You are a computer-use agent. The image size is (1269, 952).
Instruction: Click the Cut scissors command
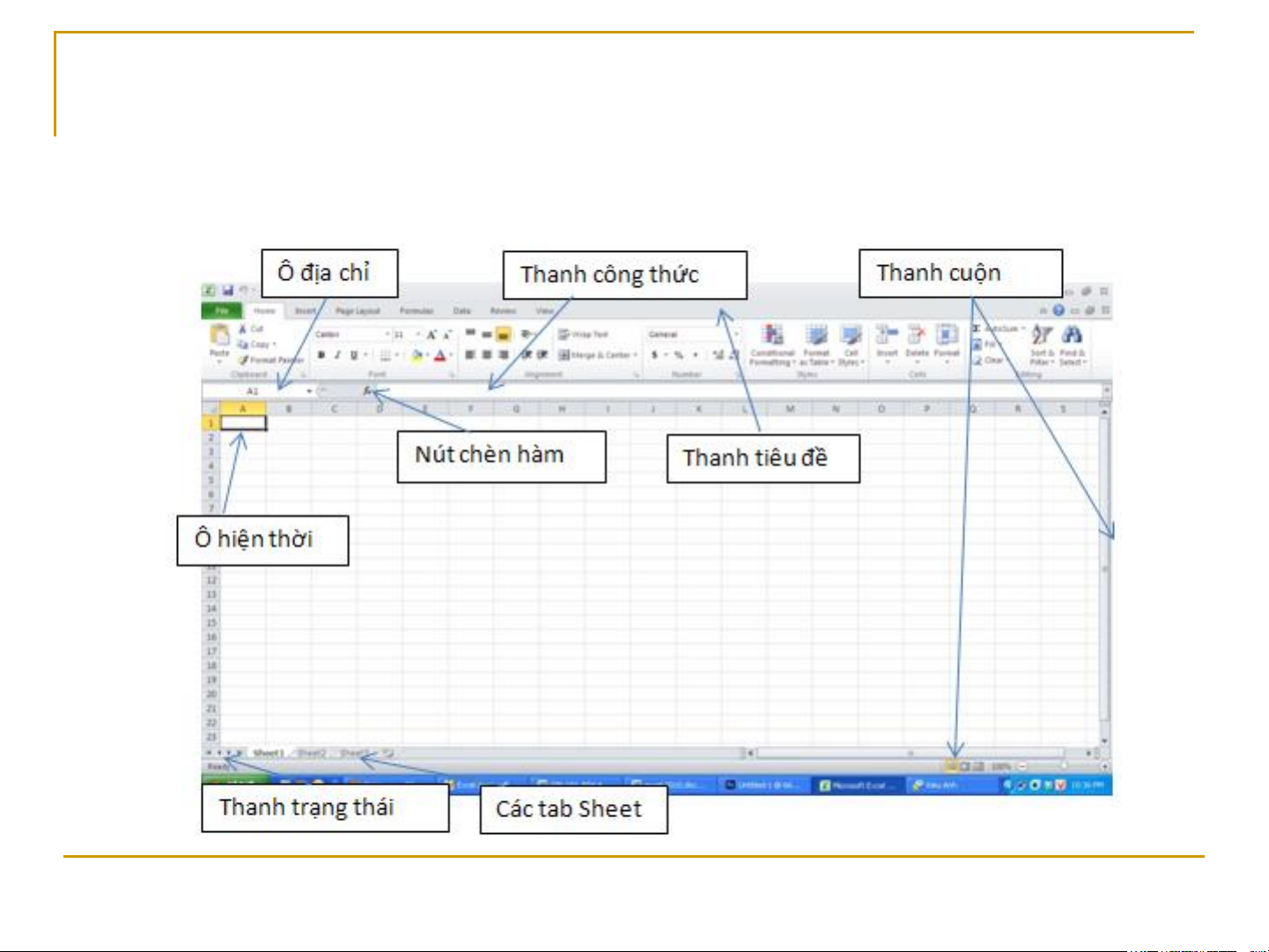click(251, 328)
